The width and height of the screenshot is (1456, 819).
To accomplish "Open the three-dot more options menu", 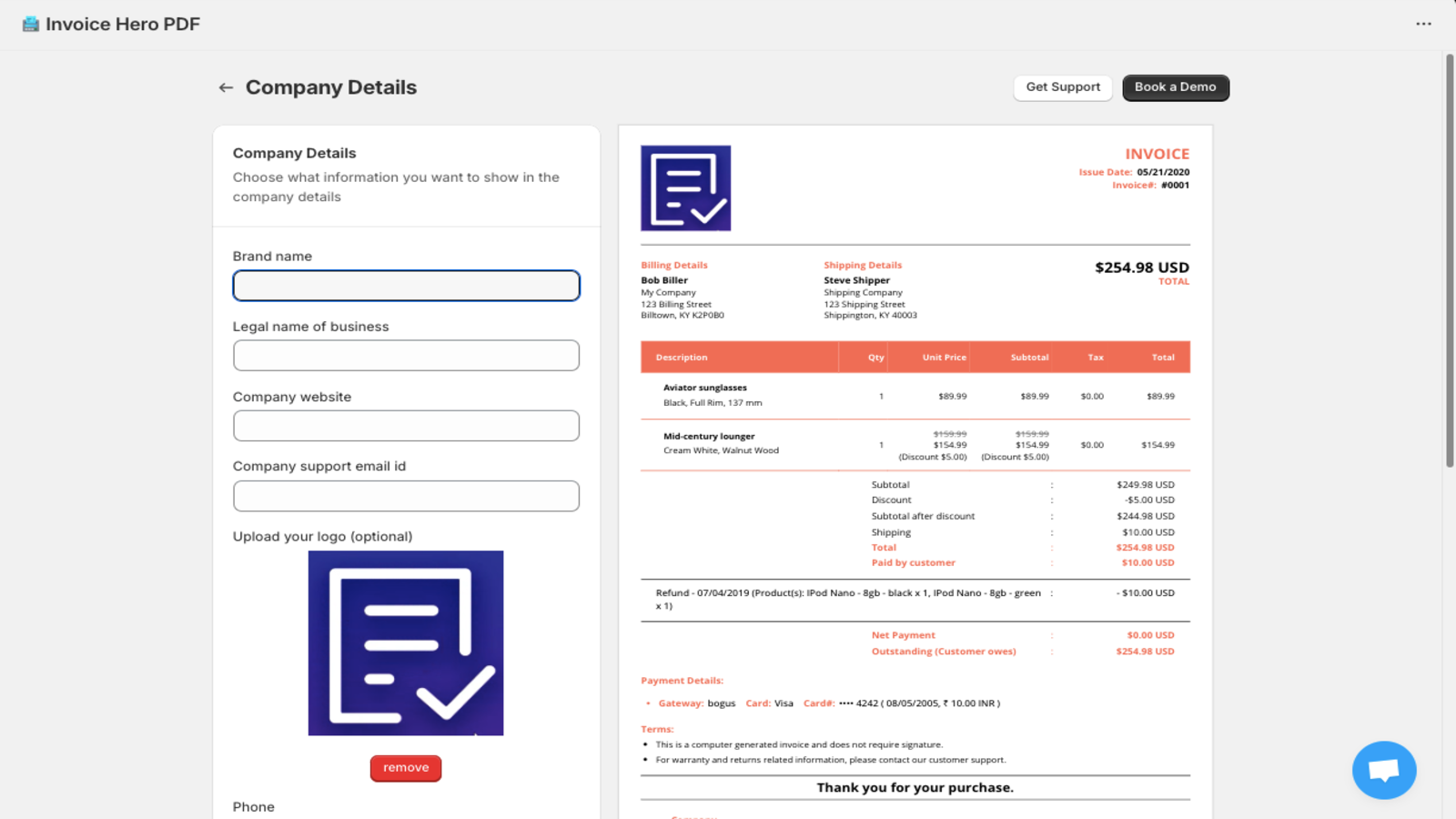I will click(x=1423, y=24).
